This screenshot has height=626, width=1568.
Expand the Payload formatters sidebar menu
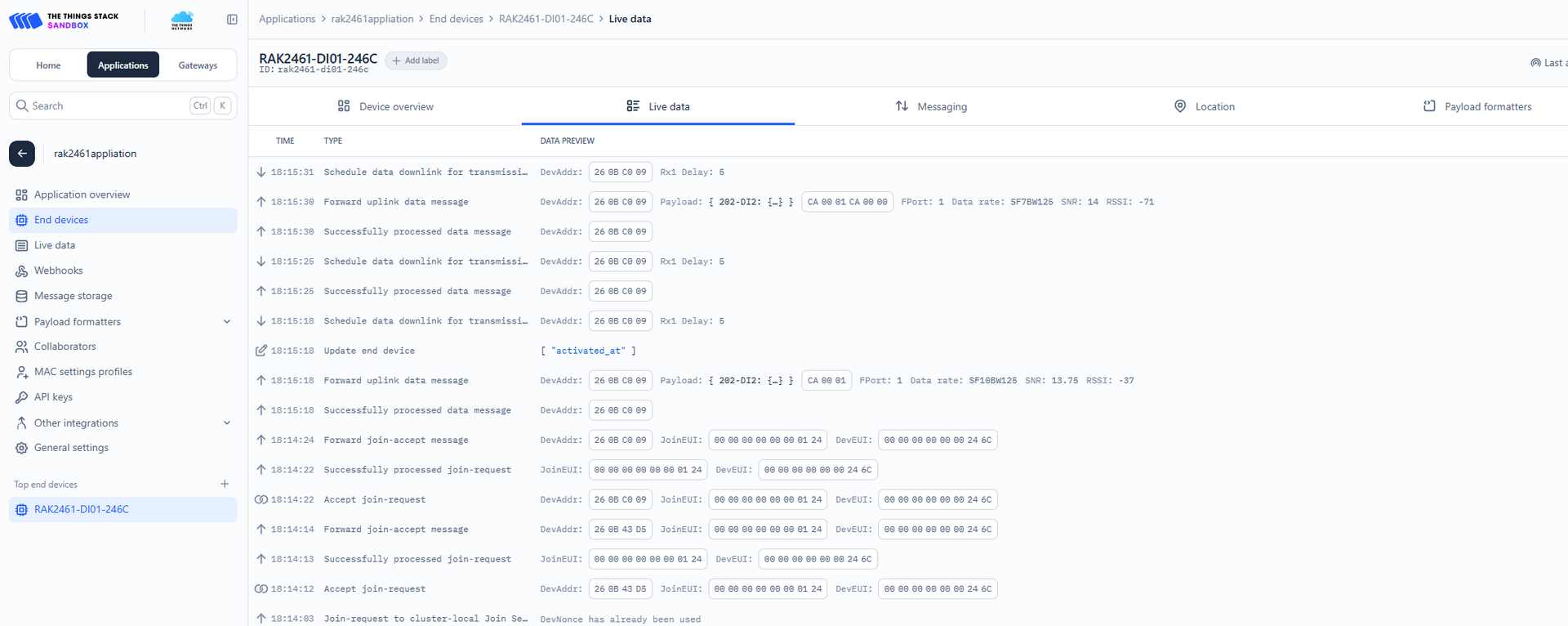226,322
